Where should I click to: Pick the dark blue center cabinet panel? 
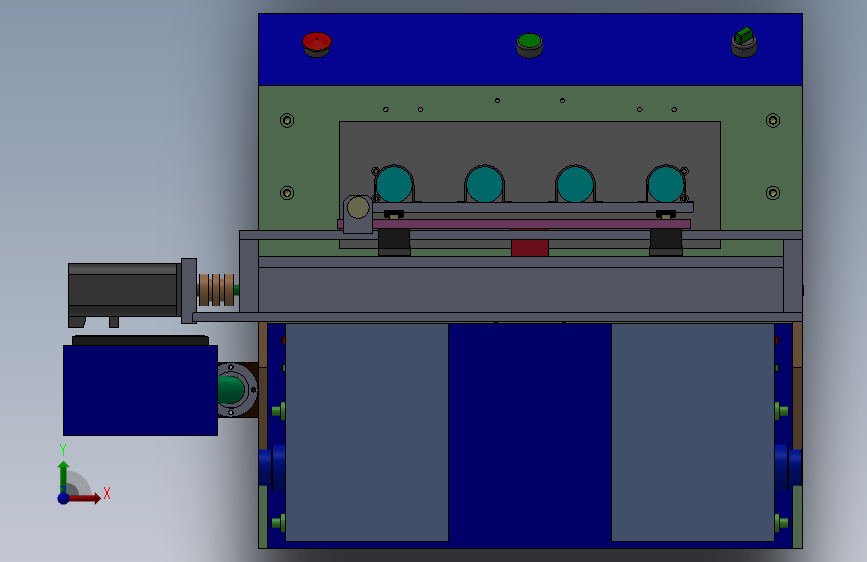(x=530, y=434)
